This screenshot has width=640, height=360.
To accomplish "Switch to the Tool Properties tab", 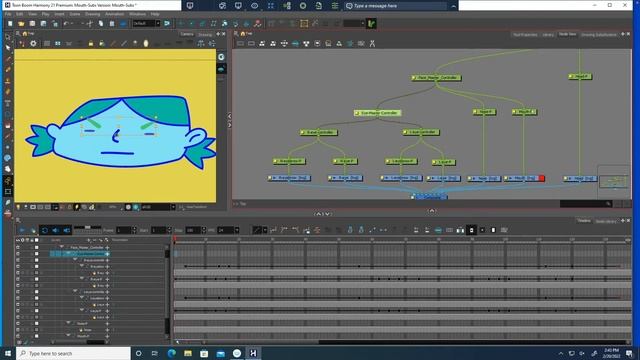I will [525, 35].
